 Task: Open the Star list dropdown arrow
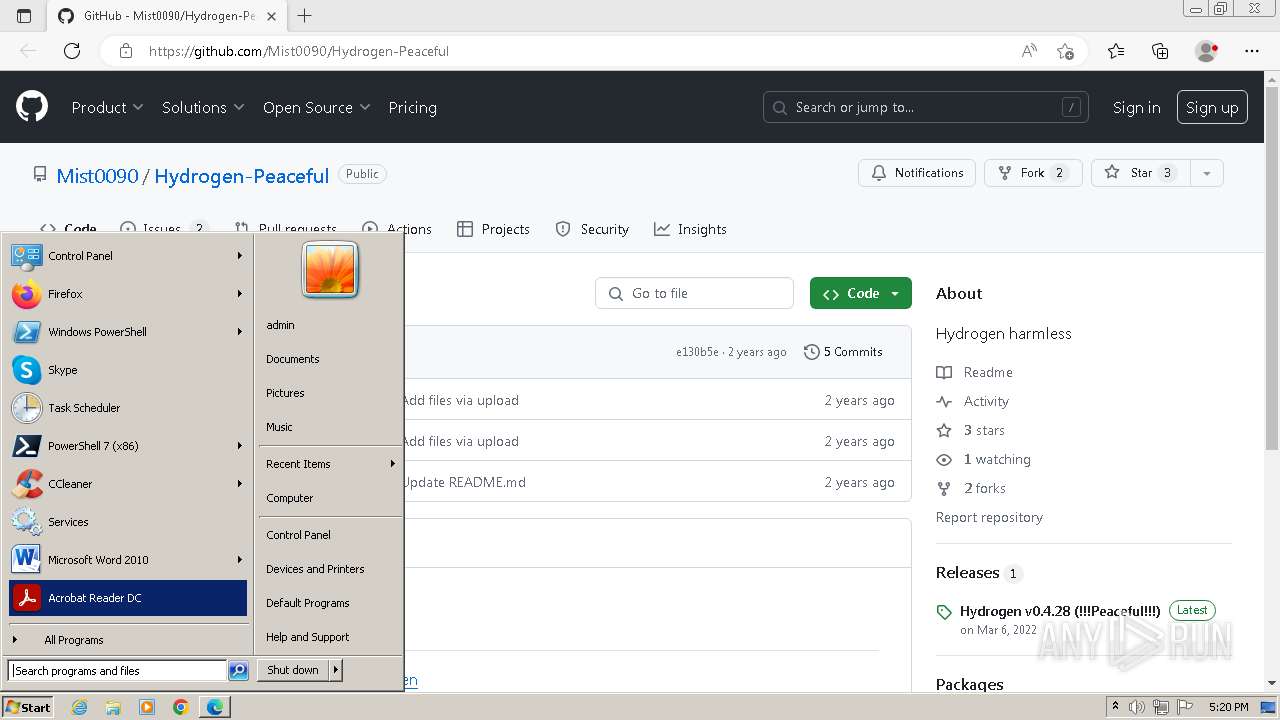tap(1207, 173)
